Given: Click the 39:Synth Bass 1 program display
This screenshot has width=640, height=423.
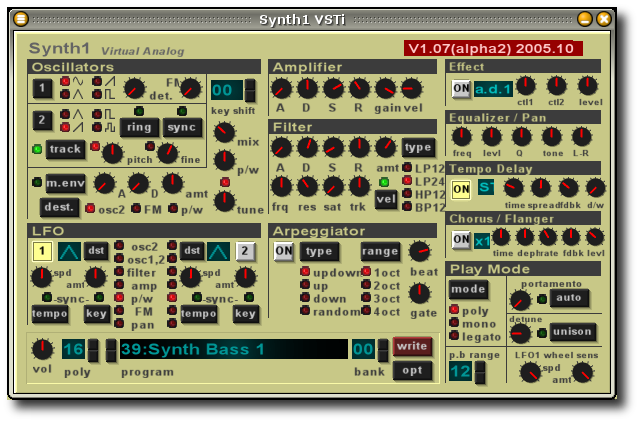Looking at the screenshot, I should (x=233, y=349).
